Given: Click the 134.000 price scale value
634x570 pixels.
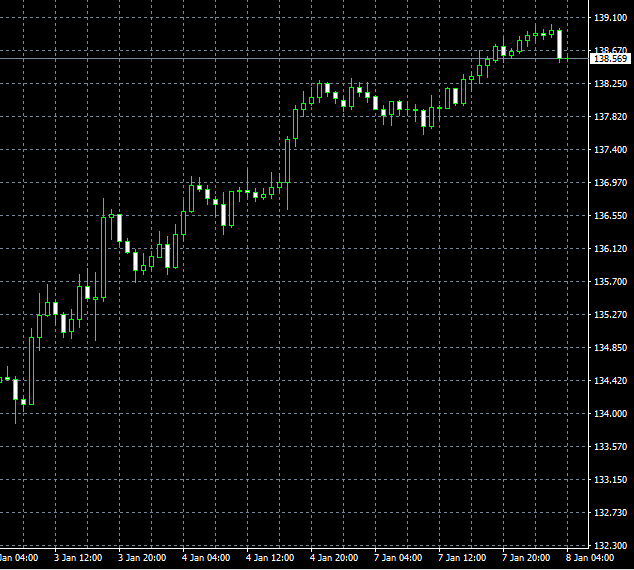Looking at the screenshot, I should click(610, 414).
